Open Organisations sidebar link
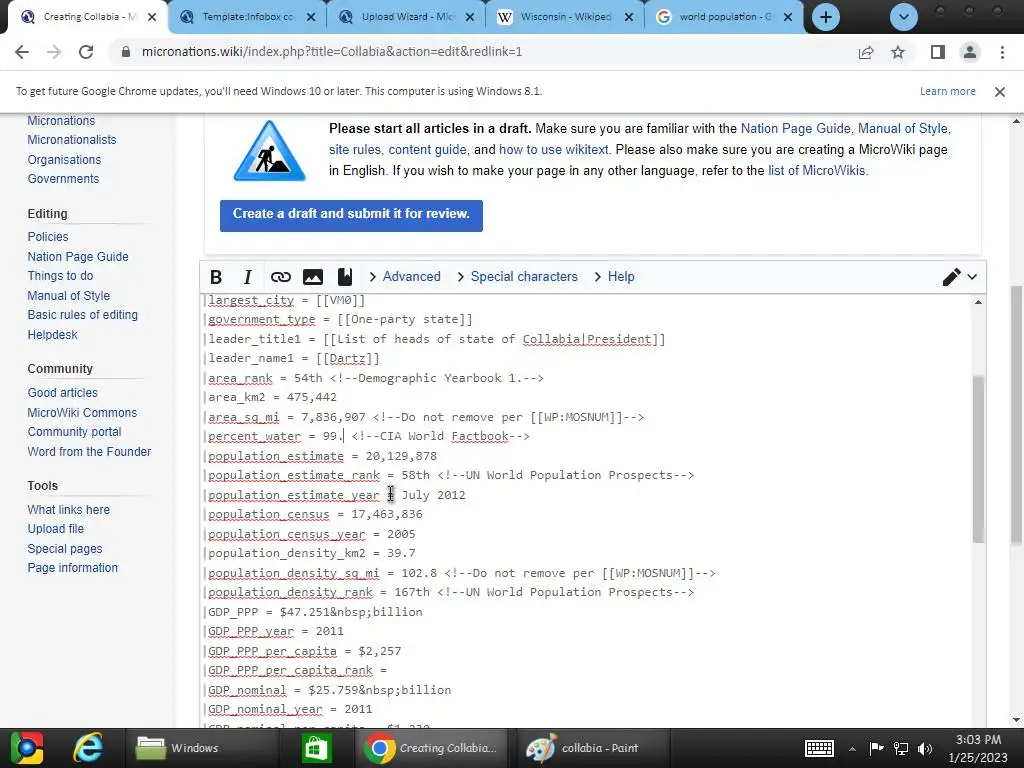Screen dimensions: 1024x768 (x=64, y=159)
